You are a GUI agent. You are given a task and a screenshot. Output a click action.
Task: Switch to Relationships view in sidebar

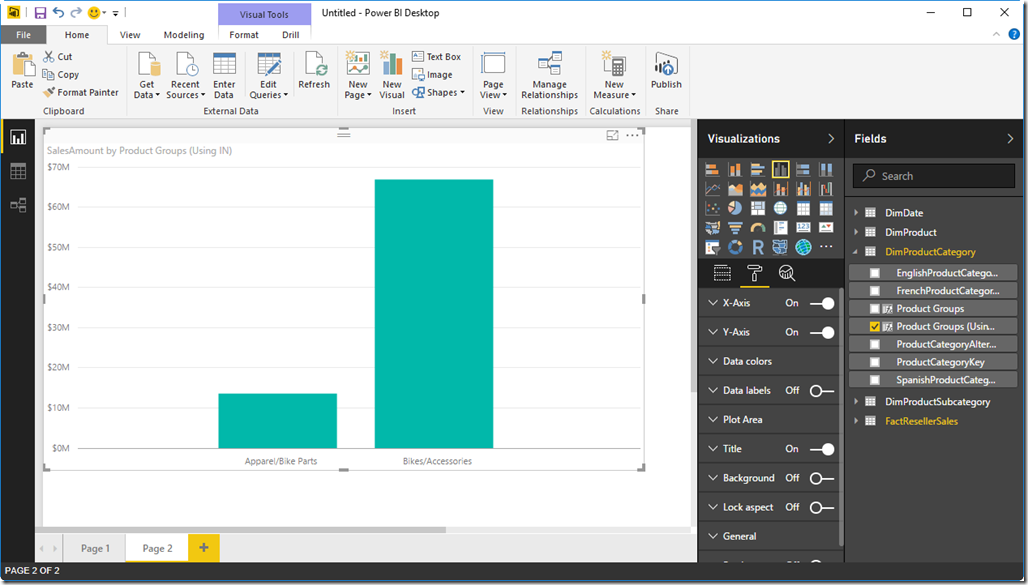point(18,205)
